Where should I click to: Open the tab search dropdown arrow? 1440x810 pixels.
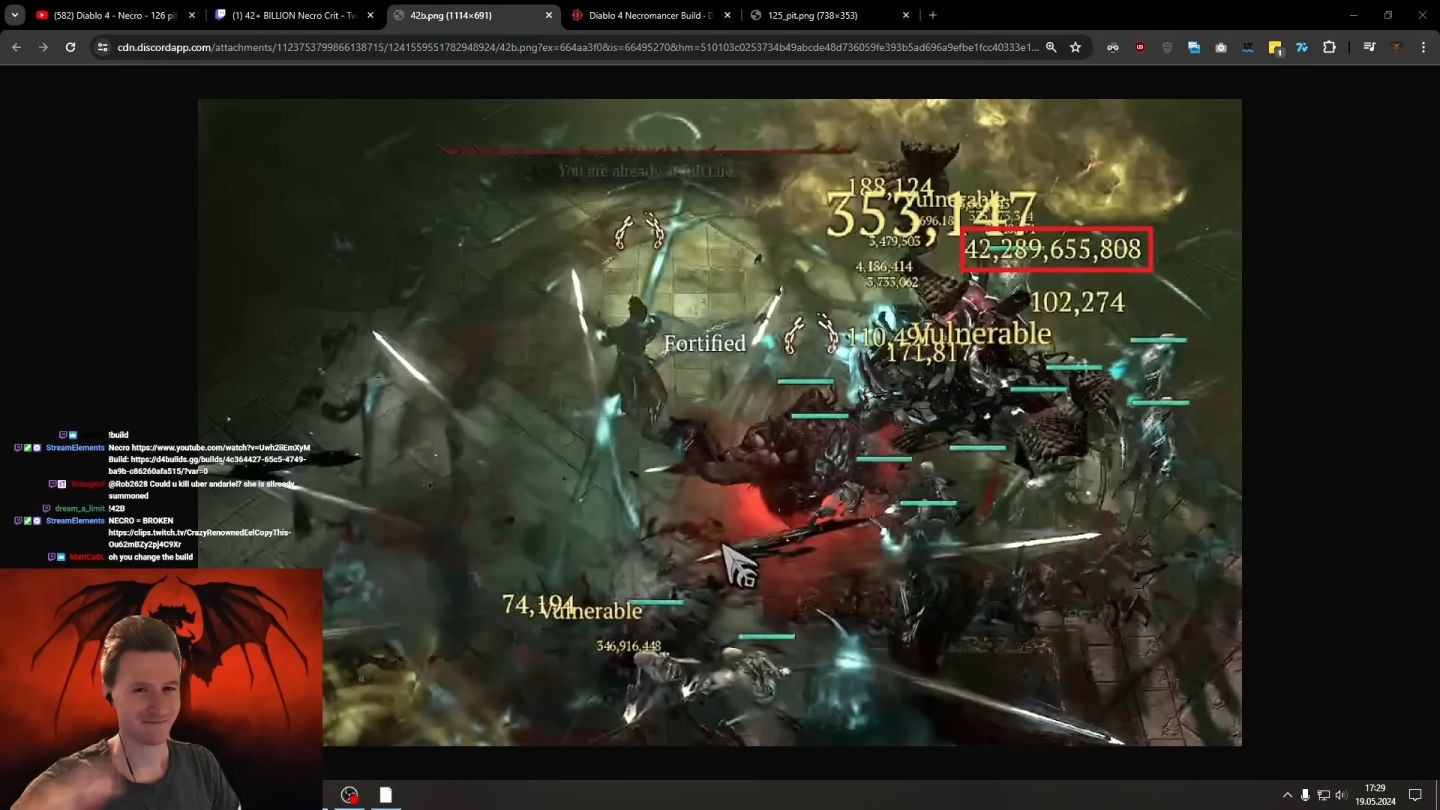[x=15, y=15]
